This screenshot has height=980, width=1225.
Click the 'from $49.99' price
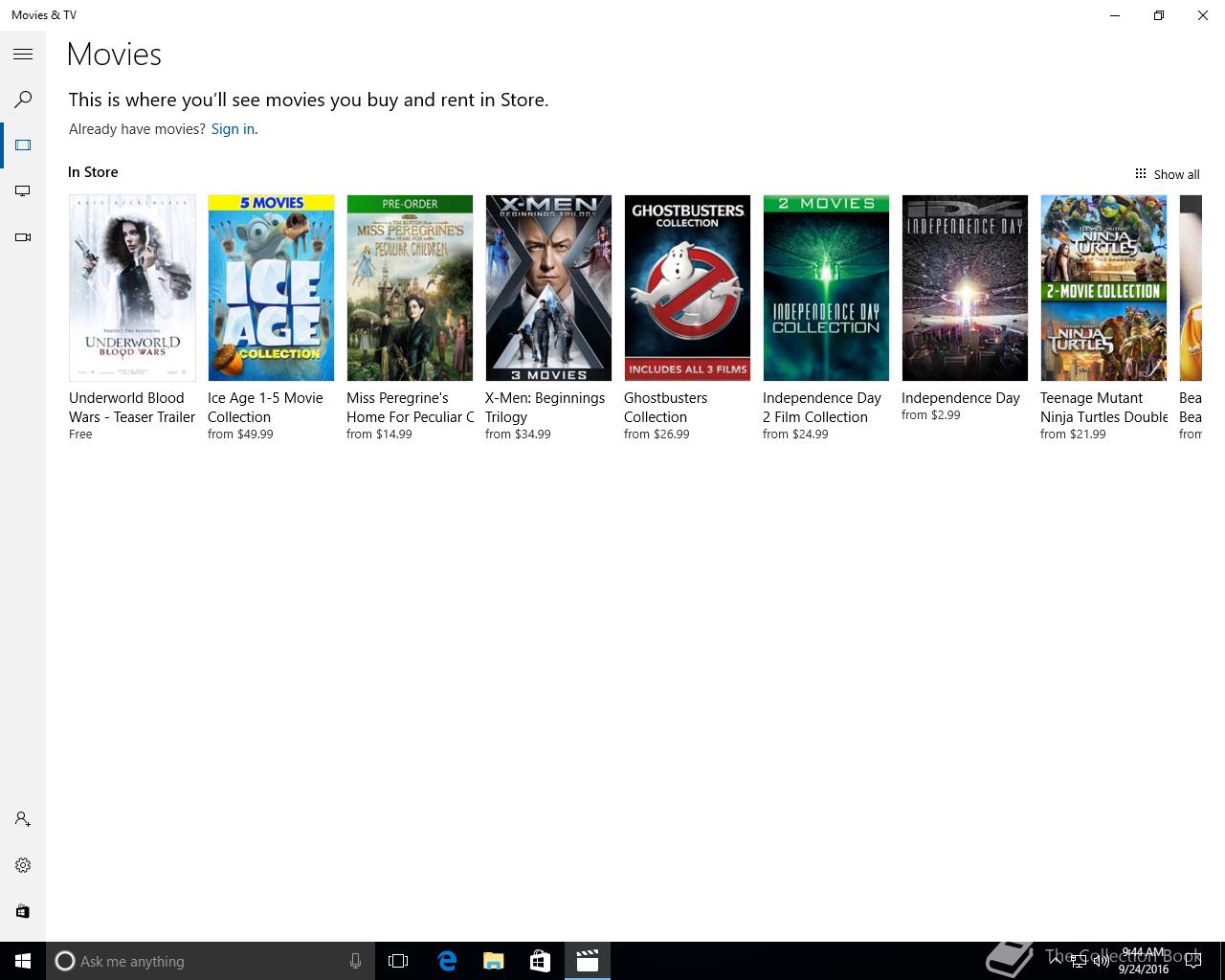click(240, 434)
